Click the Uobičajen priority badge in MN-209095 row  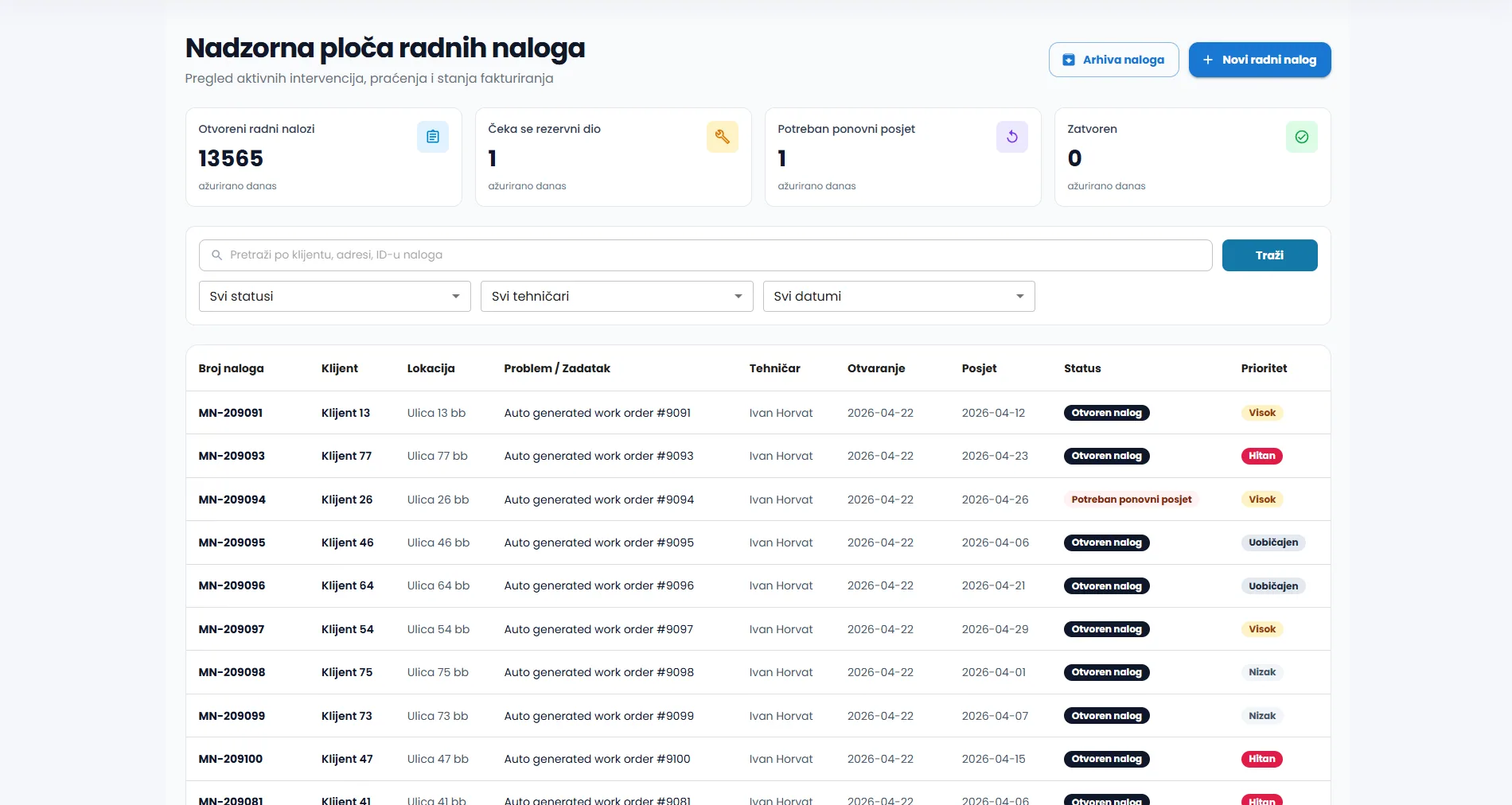tap(1273, 542)
